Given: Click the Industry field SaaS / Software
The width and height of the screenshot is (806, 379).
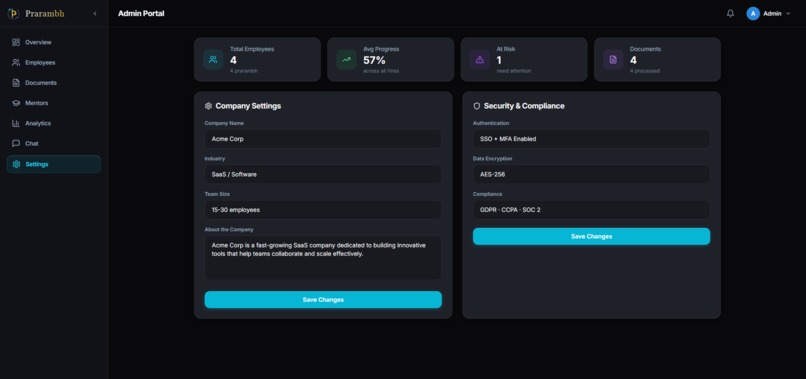Looking at the screenshot, I should pyautogui.click(x=323, y=174).
